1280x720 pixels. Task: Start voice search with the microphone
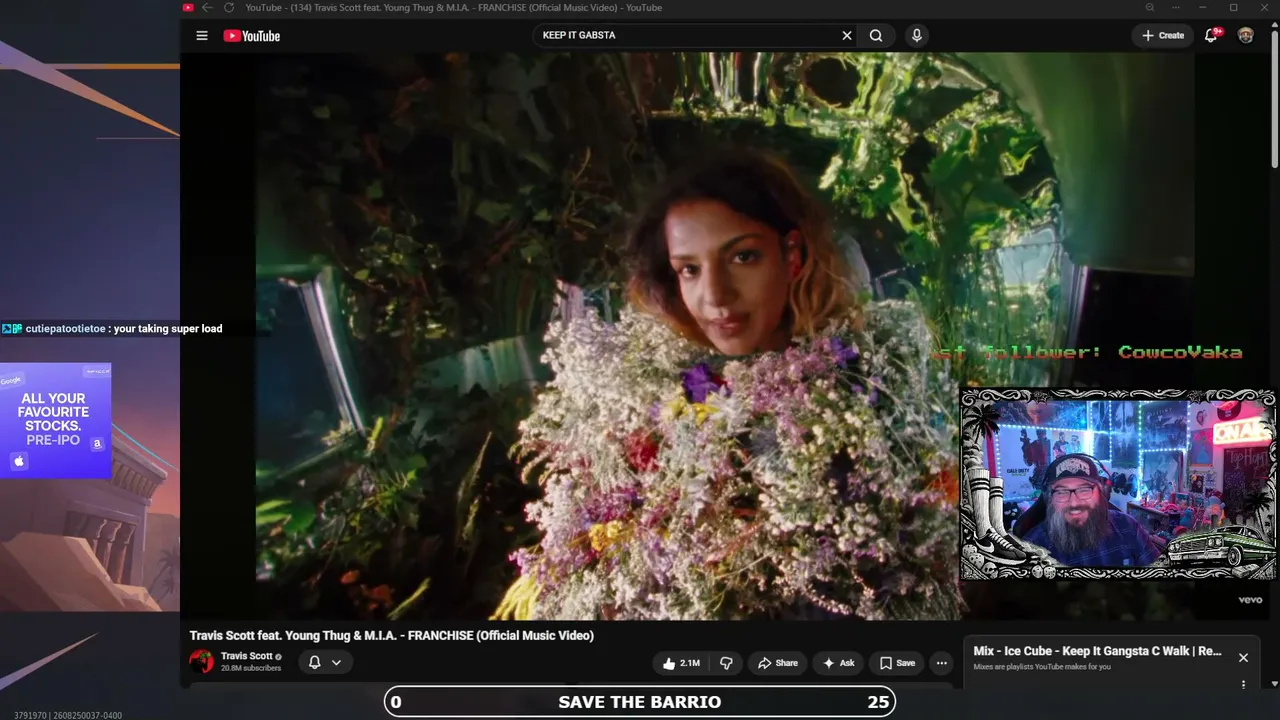(x=916, y=36)
